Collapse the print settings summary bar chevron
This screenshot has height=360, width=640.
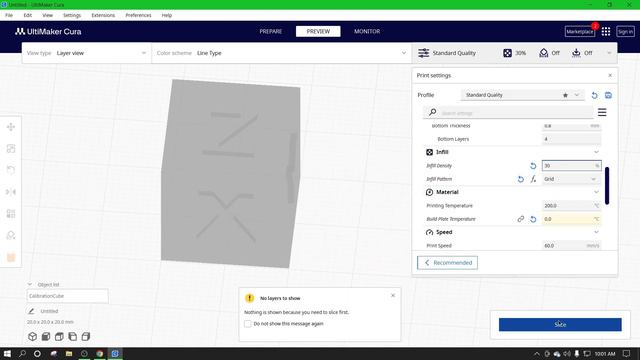[x=609, y=53]
